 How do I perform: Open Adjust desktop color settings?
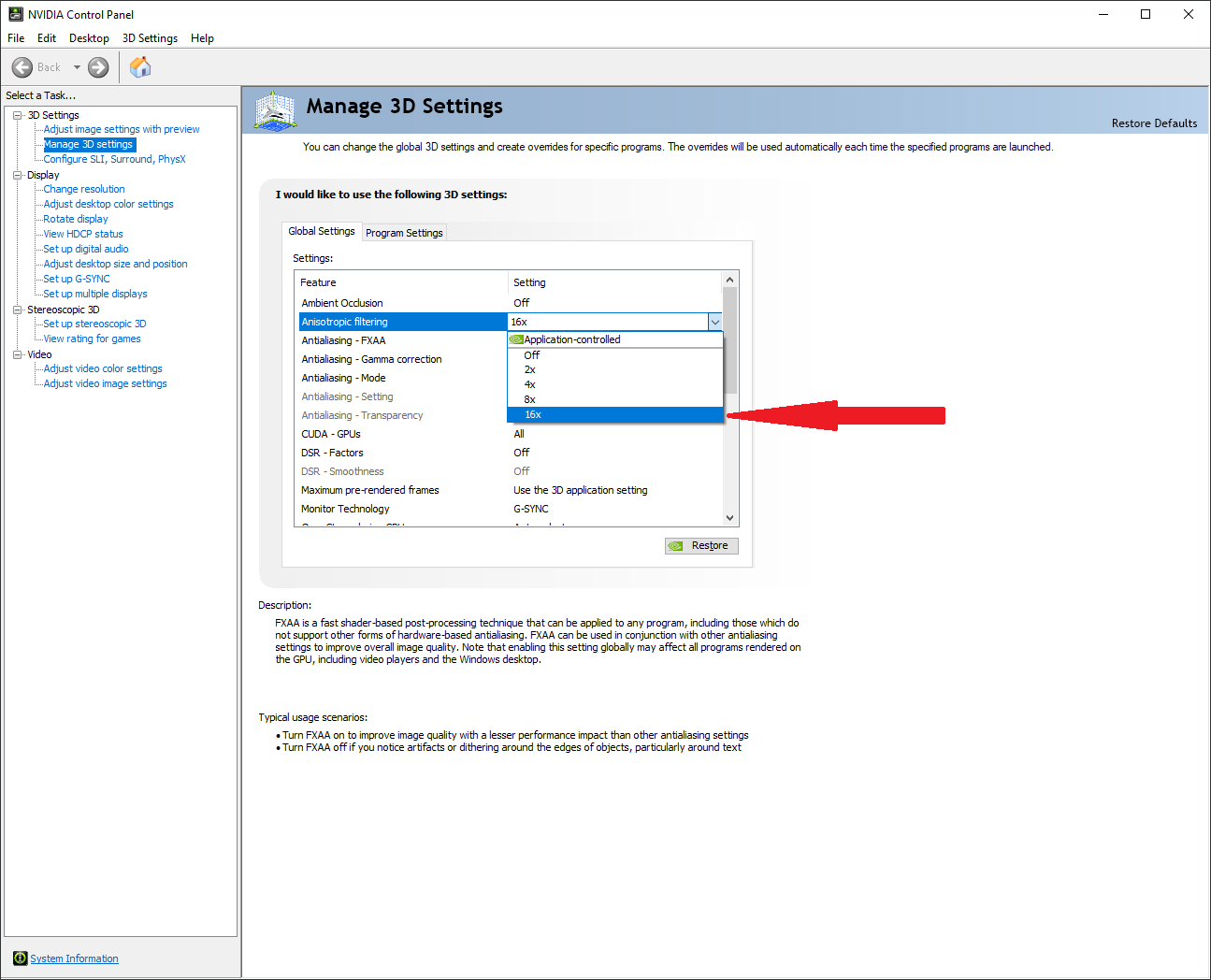pos(108,204)
